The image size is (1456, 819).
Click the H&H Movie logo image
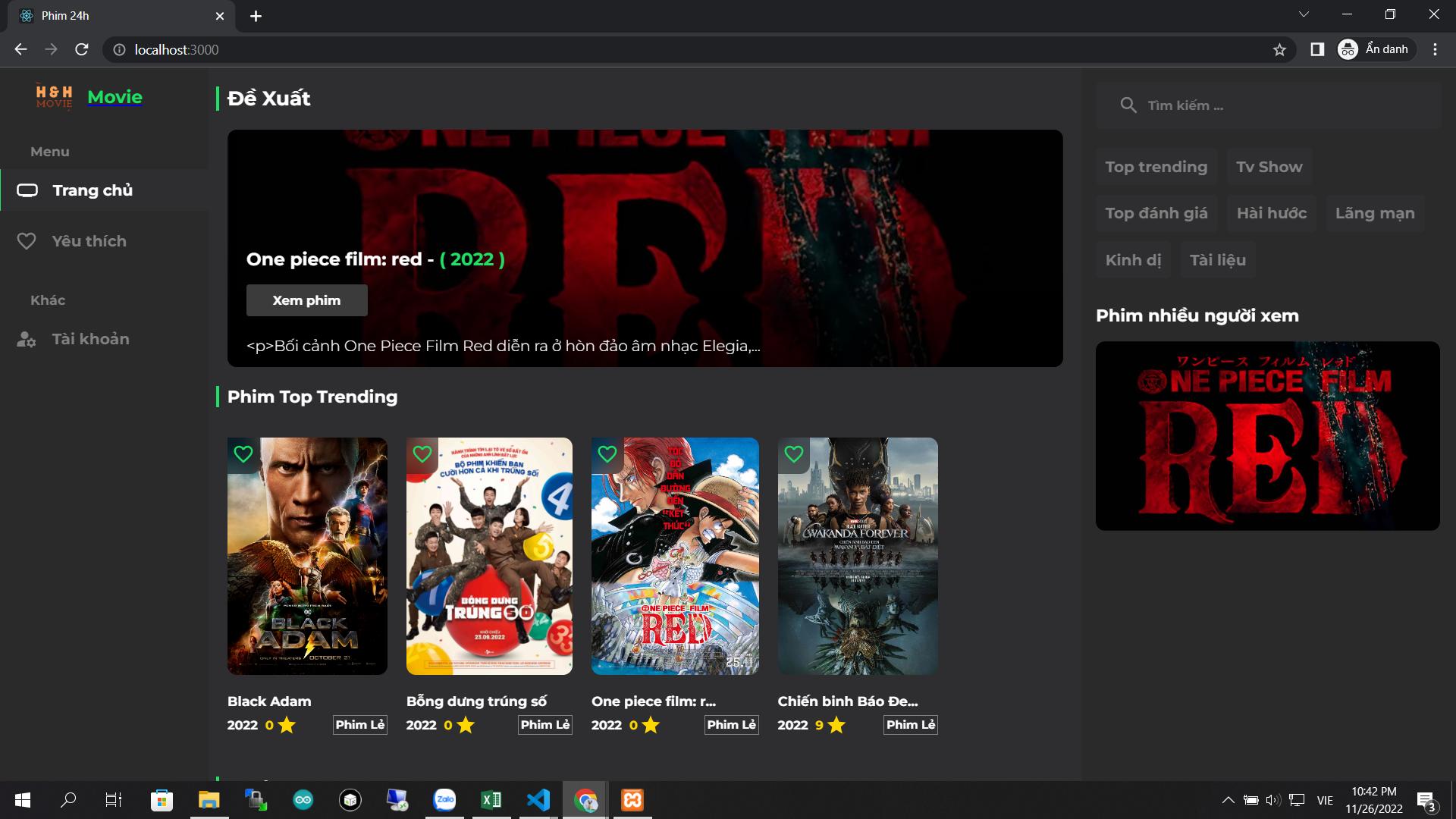pyautogui.click(x=54, y=96)
